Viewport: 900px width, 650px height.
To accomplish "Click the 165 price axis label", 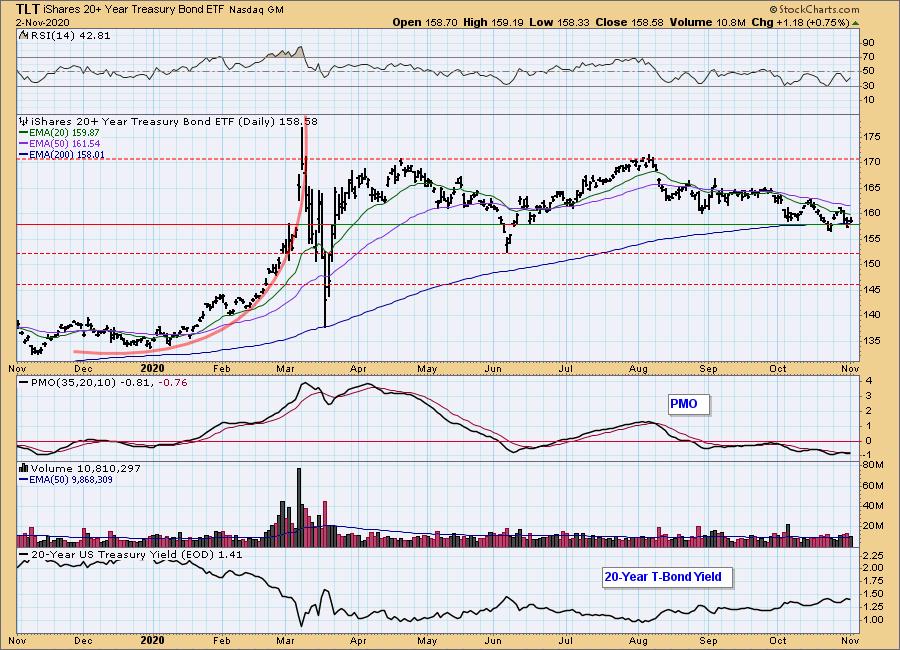I will coord(870,188).
